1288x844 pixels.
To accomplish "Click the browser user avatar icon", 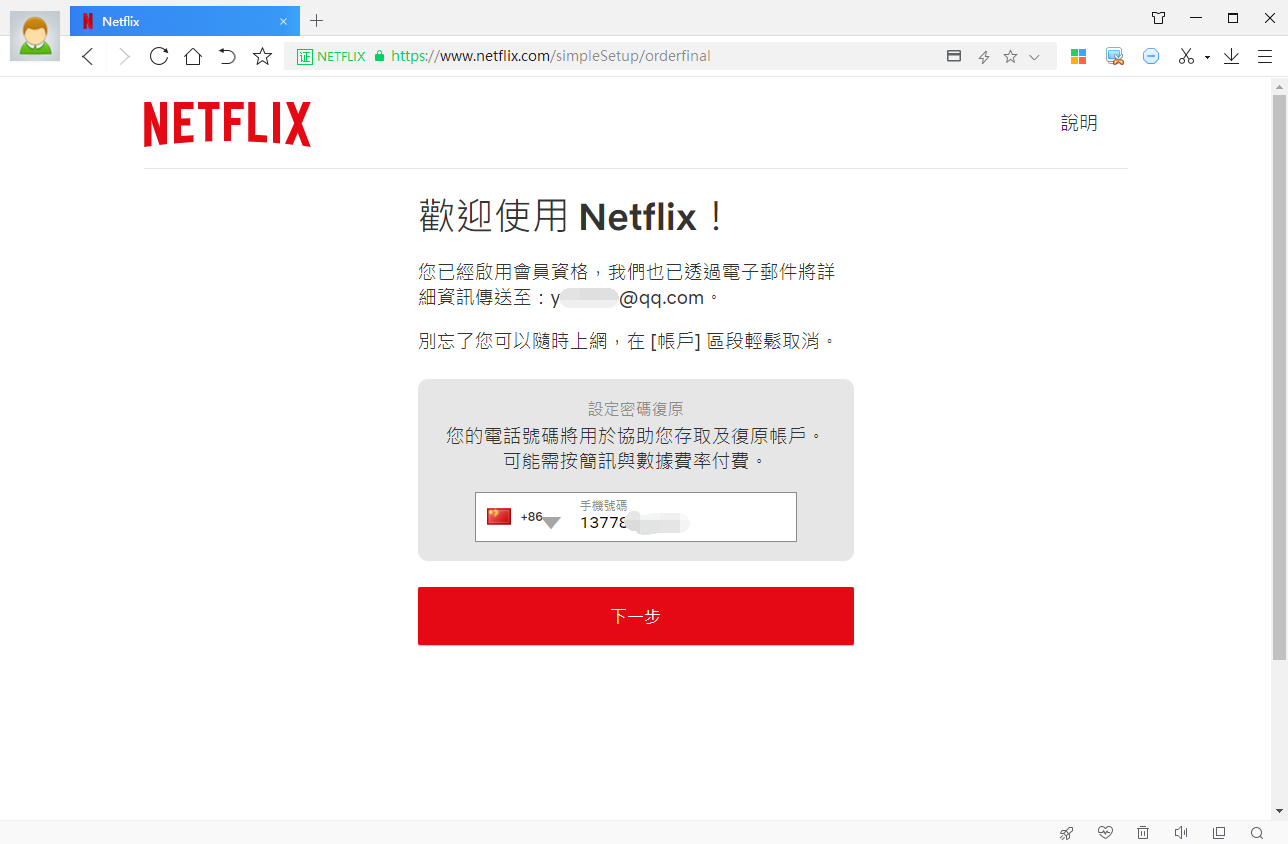I will click(35, 36).
